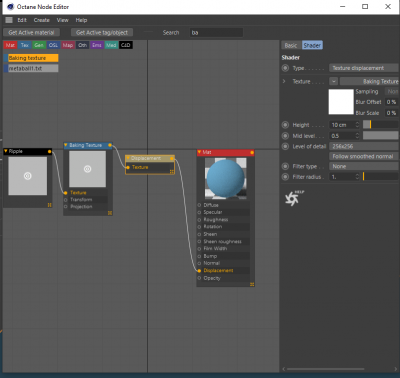Switch to the Basic tab
This screenshot has width=400, height=378.
pyautogui.click(x=291, y=45)
